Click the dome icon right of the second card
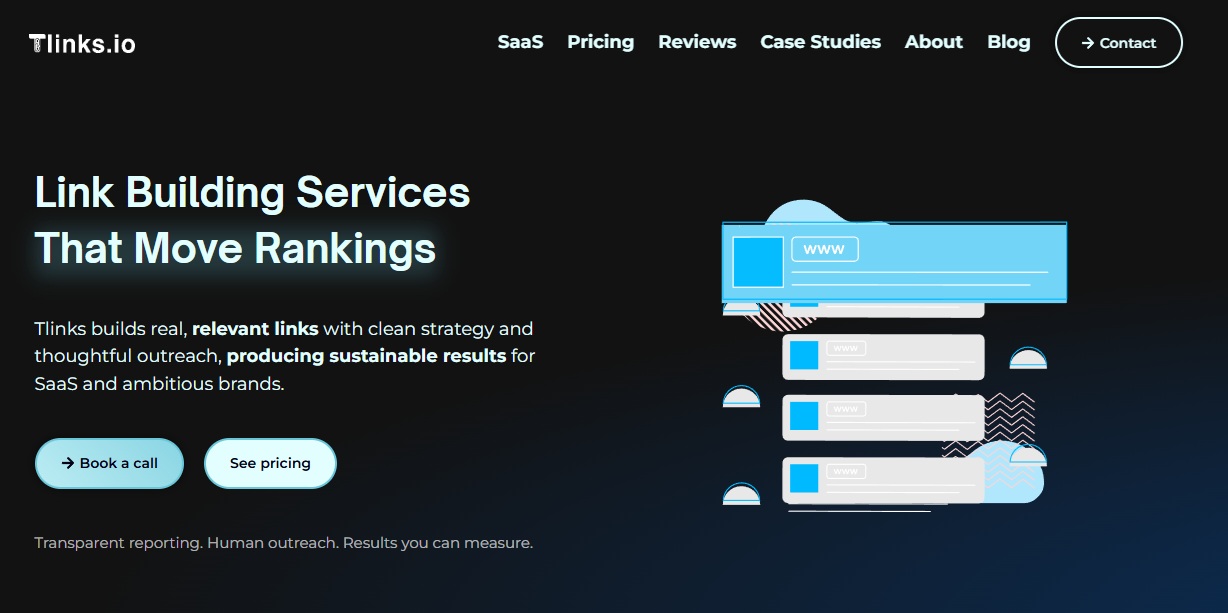The width and height of the screenshot is (1228, 613). 1026,357
